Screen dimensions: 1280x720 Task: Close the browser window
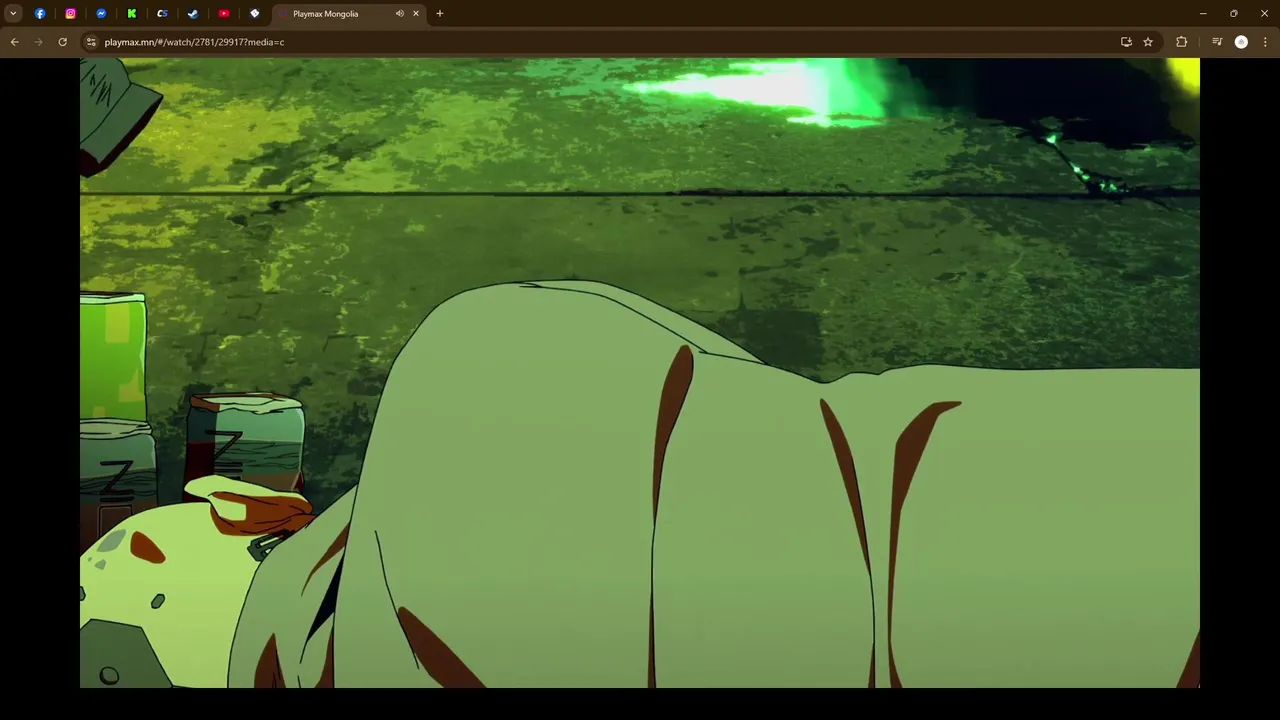1264,14
